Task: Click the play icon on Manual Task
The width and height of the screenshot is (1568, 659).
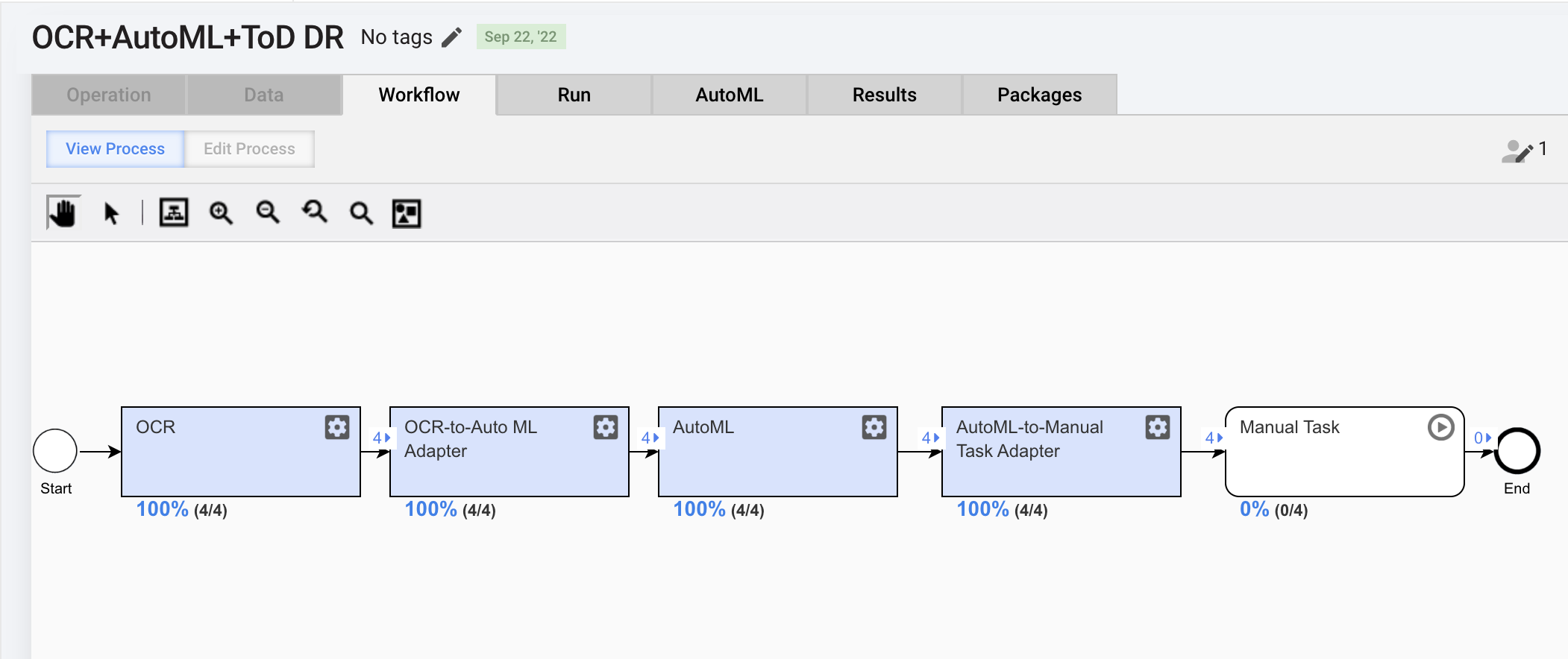Action: (1441, 427)
